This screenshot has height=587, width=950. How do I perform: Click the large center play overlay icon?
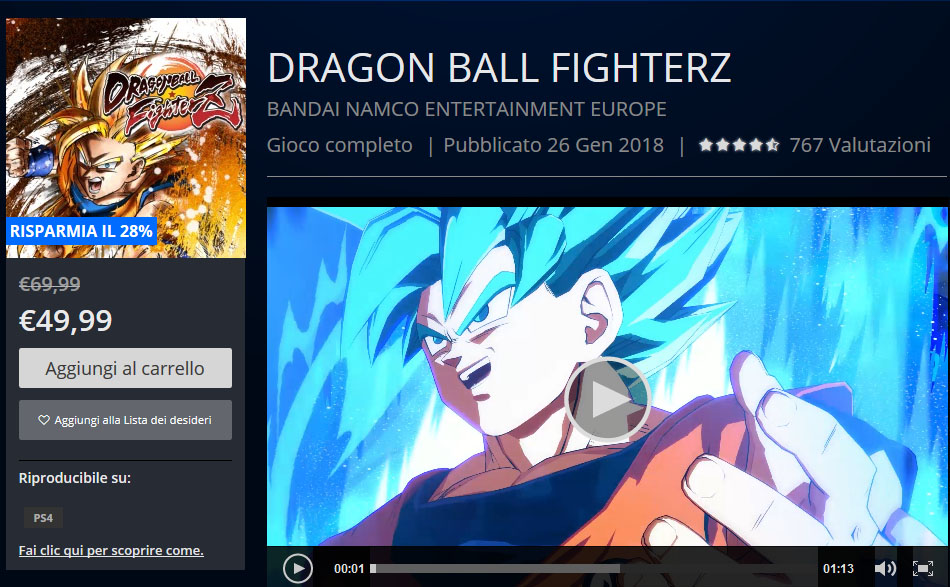tap(608, 400)
